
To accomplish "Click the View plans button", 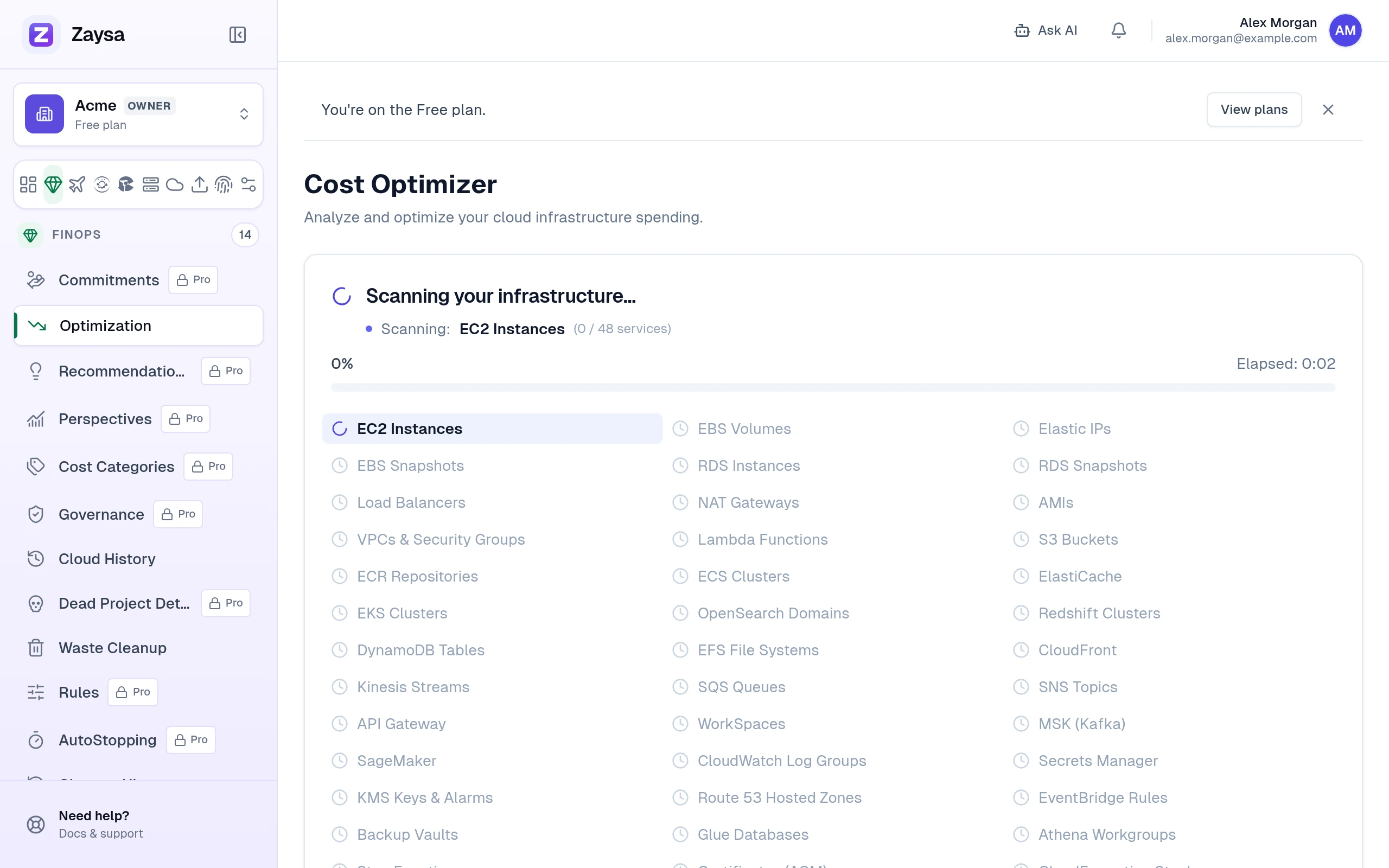I will pyautogui.click(x=1253, y=109).
